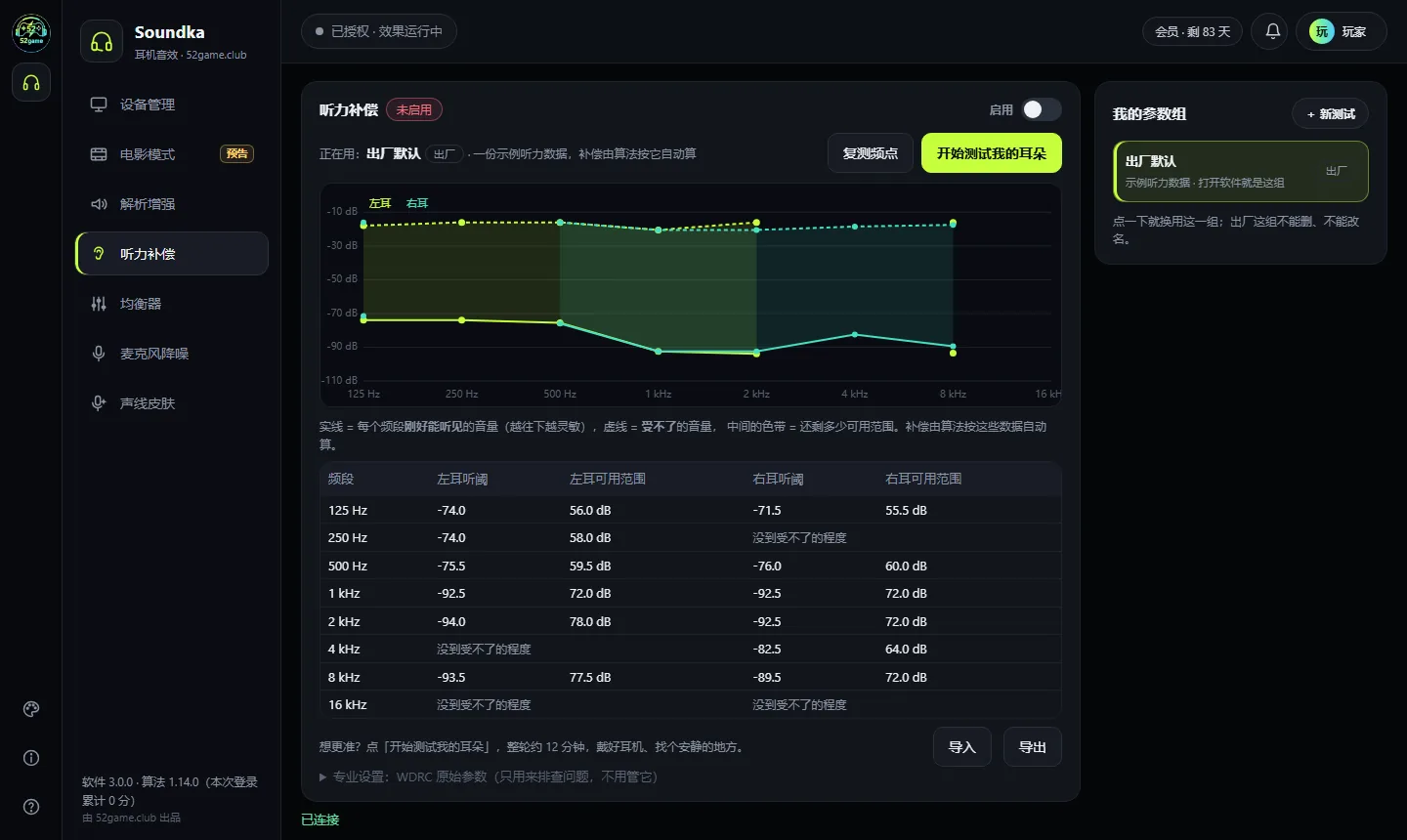
Task: Click the microphone icon beside 麦克风降噪
Action: pyautogui.click(x=99, y=354)
